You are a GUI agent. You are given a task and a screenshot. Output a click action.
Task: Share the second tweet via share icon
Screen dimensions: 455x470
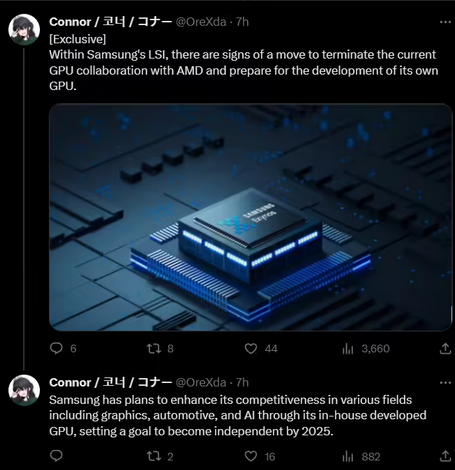point(445,456)
